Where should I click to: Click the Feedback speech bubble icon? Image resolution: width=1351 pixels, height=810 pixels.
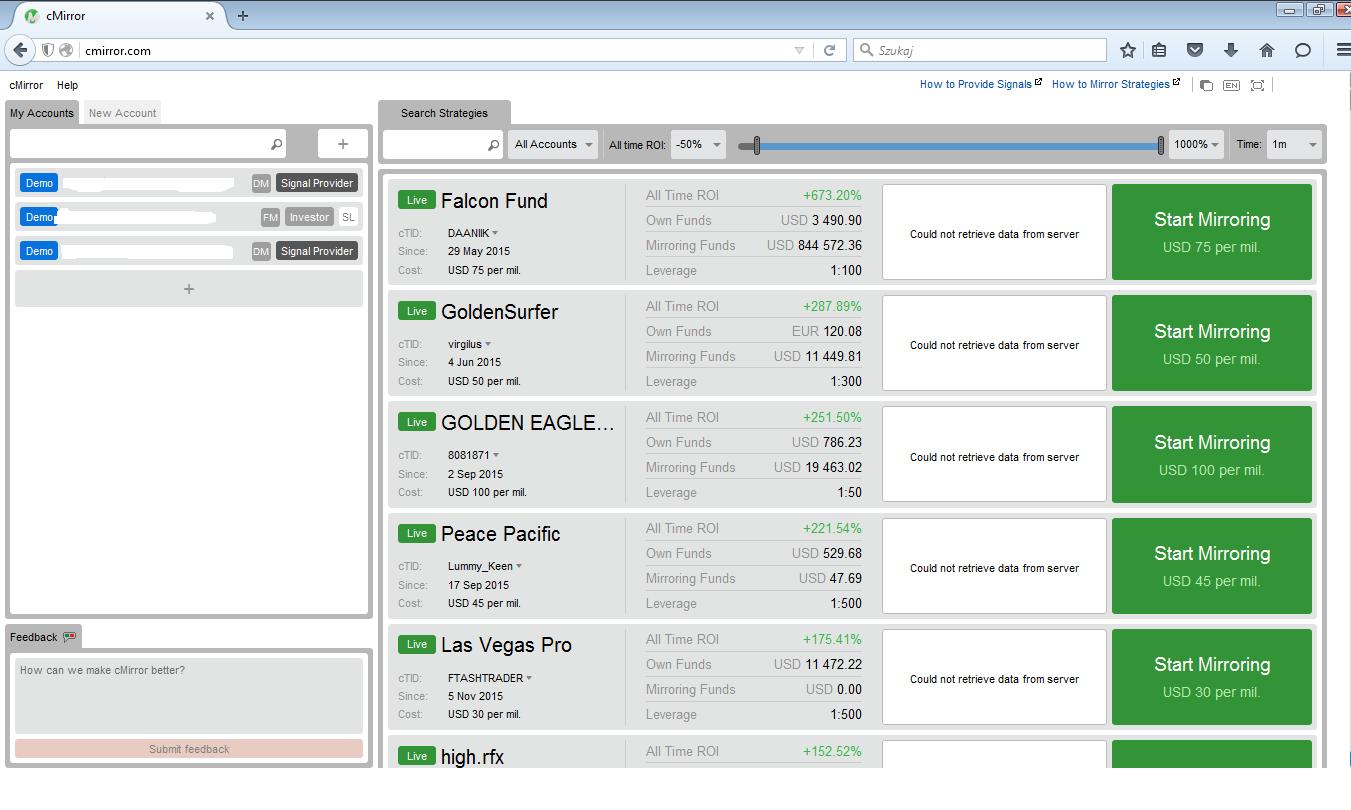pyautogui.click(x=69, y=637)
